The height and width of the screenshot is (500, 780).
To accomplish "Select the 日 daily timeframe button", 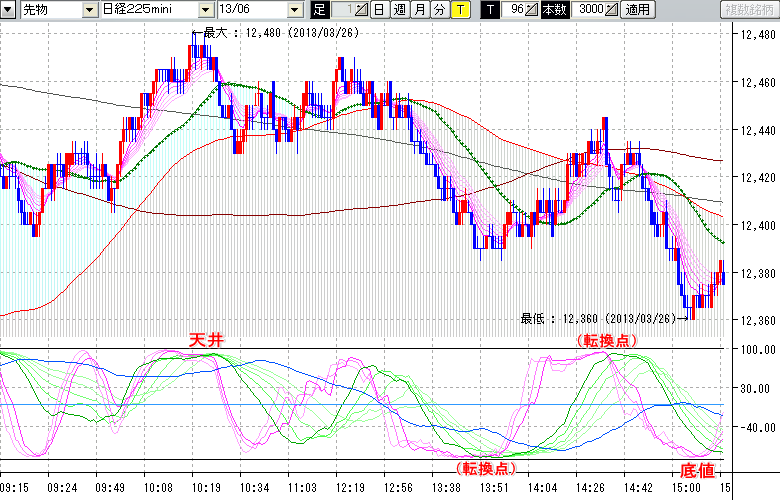I will click(x=379, y=10).
